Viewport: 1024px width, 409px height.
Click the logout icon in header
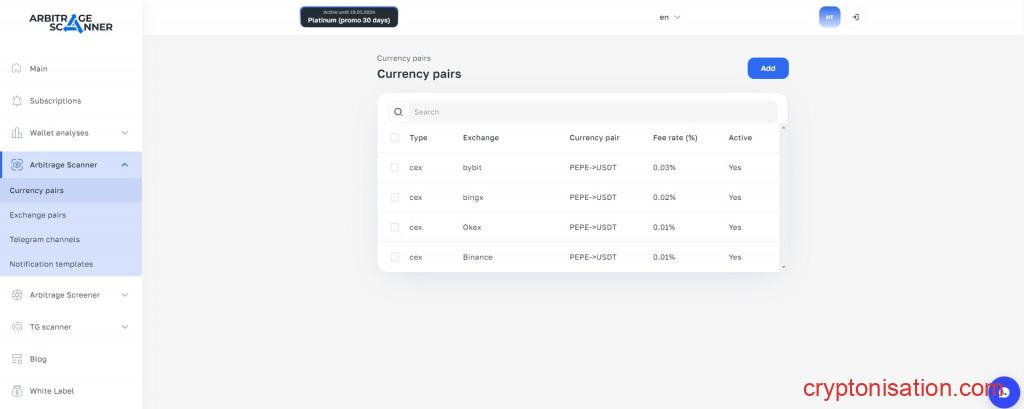click(856, 17)
